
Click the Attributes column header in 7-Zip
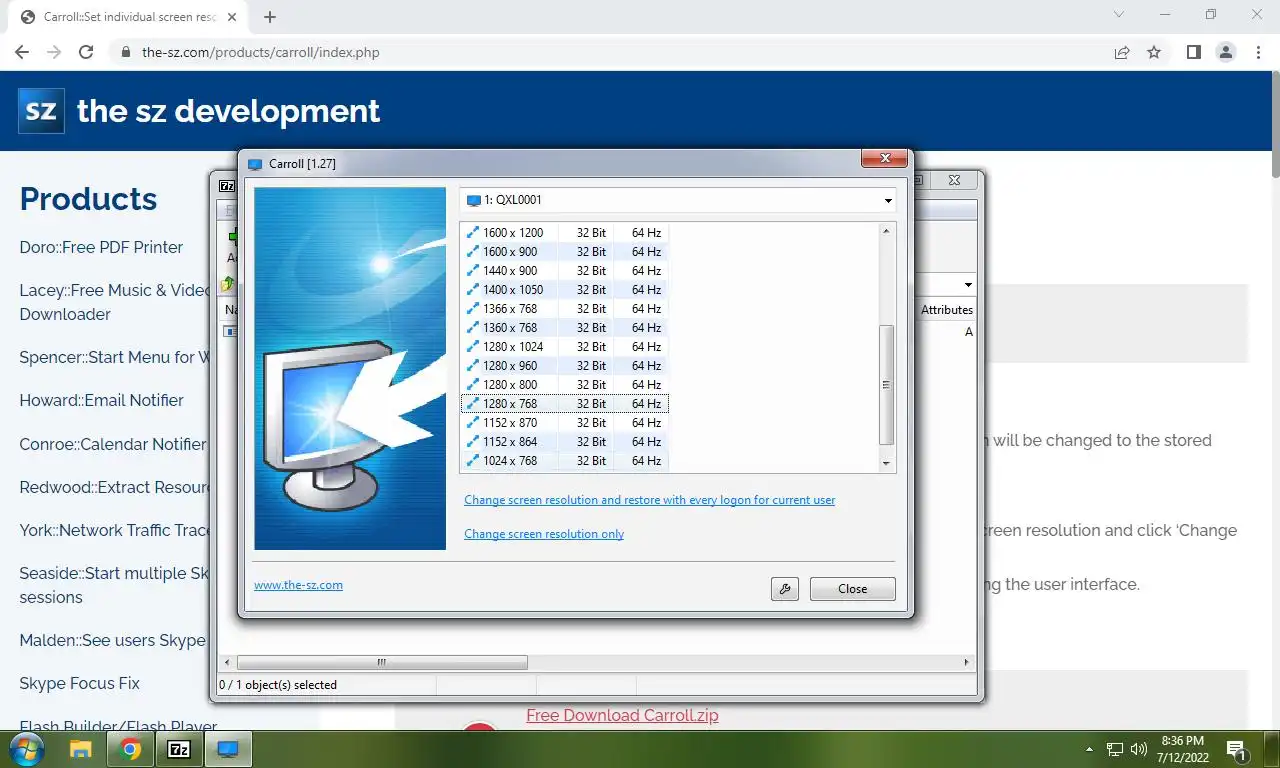(946, 310)
